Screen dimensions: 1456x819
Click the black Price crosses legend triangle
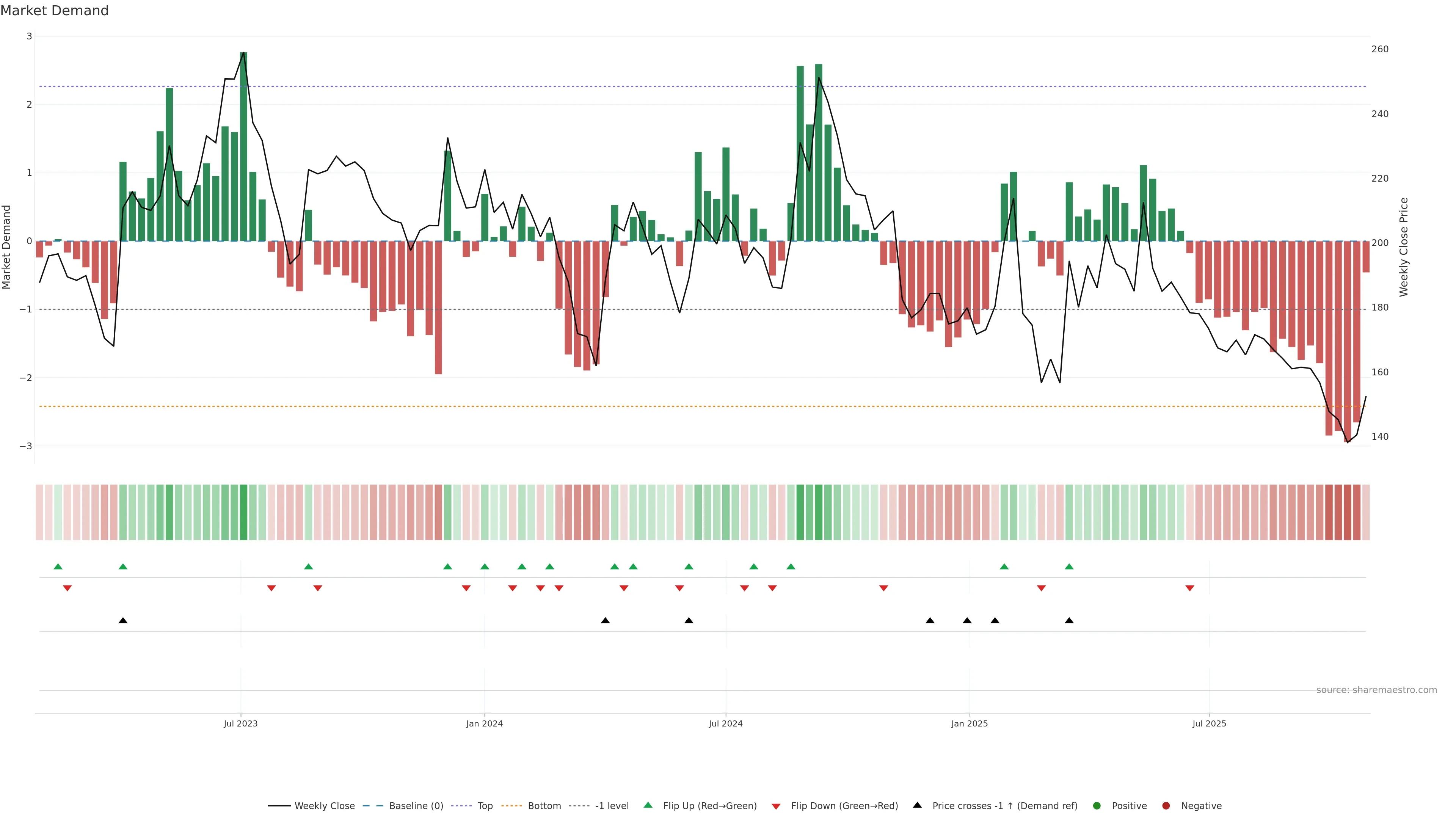[917, 805]
